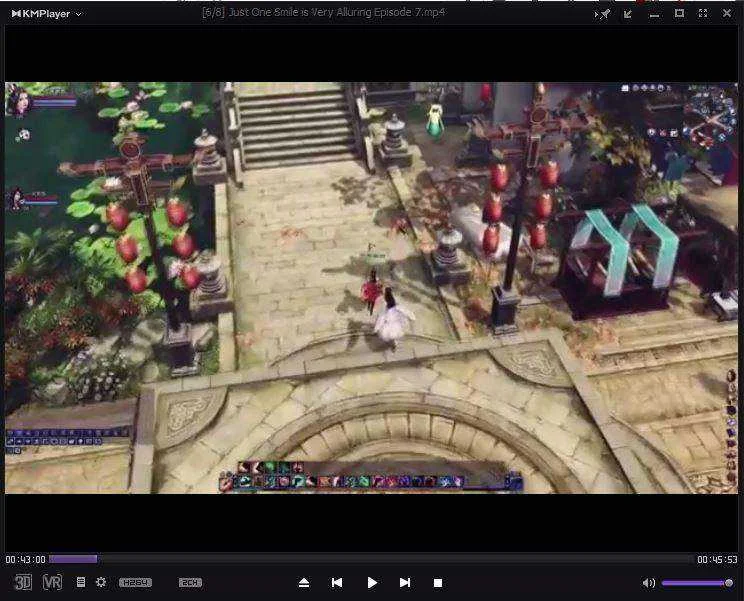Enter fullscreen mode icon in title bar
The image size is (744, 601).
pyautogui.click(x=703, y=14)
